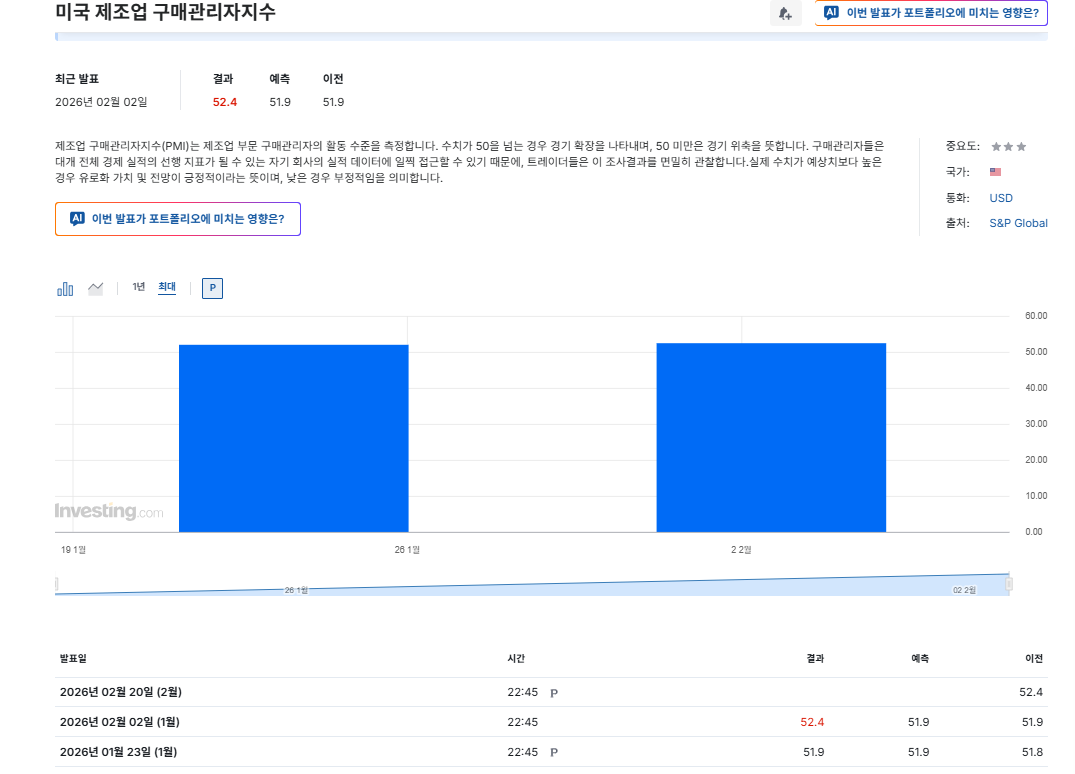The image size is (1075, 774).
Task: Click the USD currency link
Action: point(1001,197)
